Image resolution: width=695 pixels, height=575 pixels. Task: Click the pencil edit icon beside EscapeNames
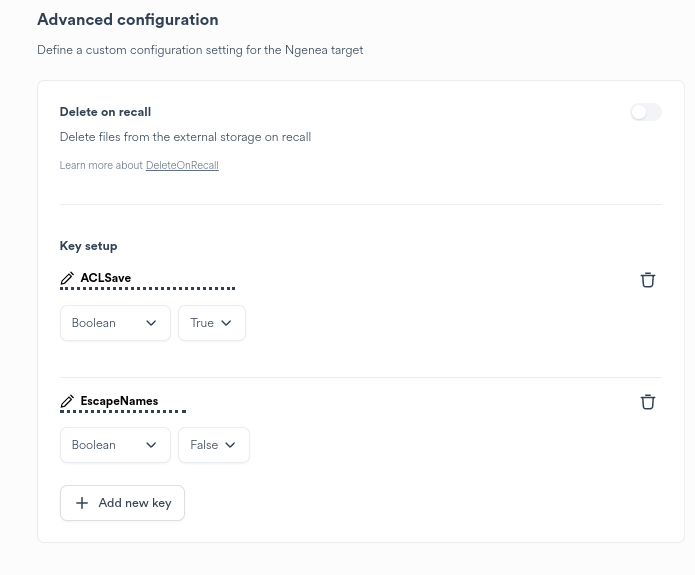coord(67,401)
